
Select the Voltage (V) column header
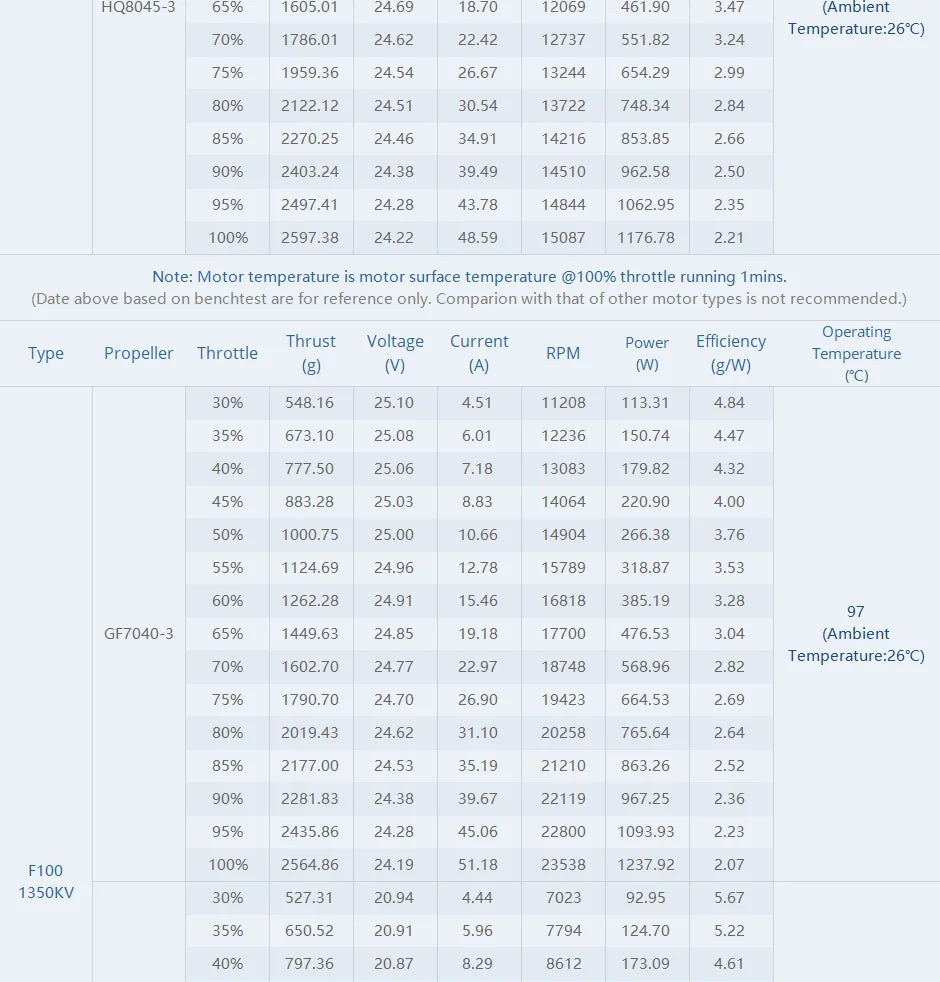[x=395, y=353]
